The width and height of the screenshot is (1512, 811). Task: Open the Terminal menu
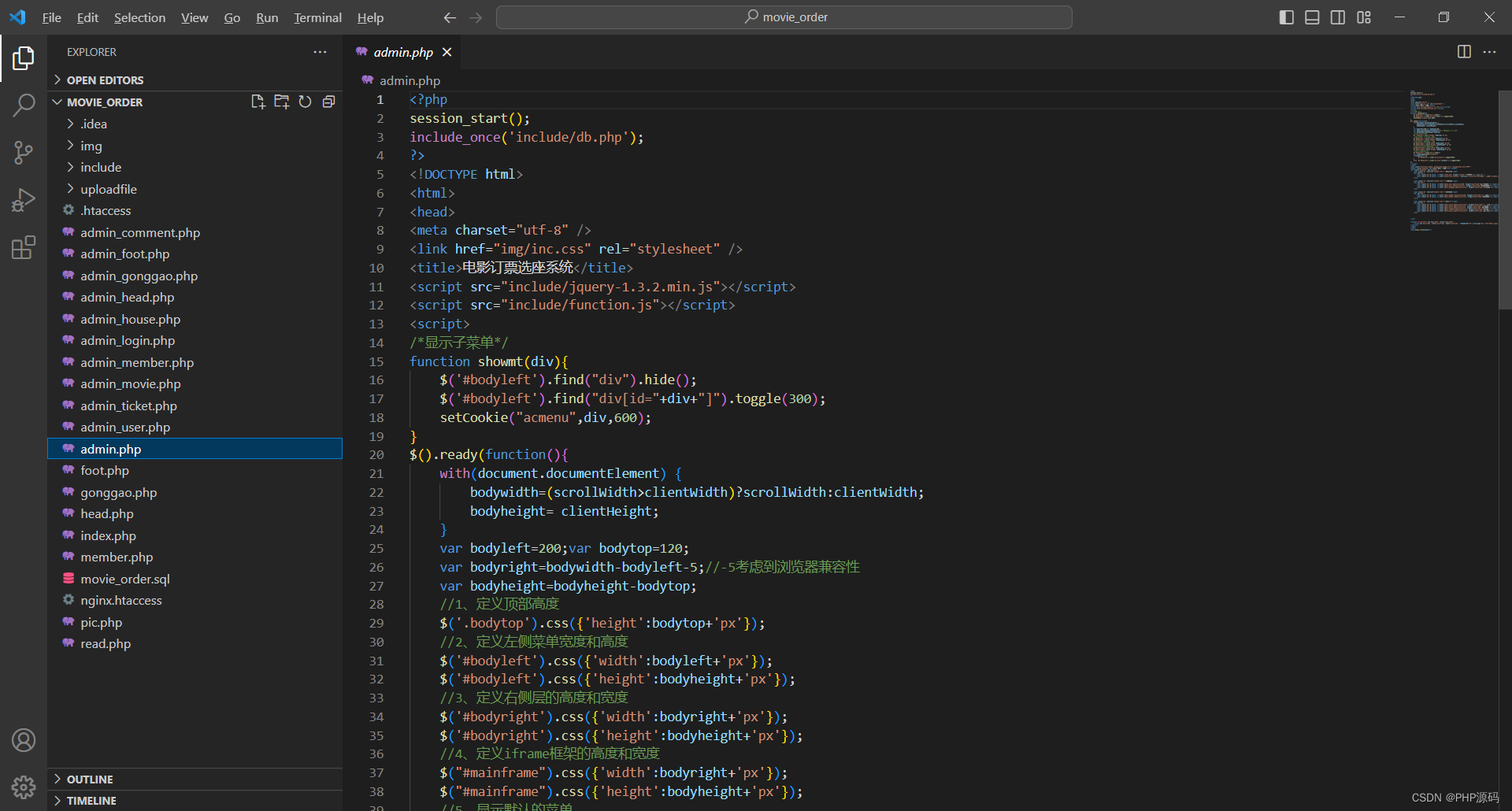[317, 17]
